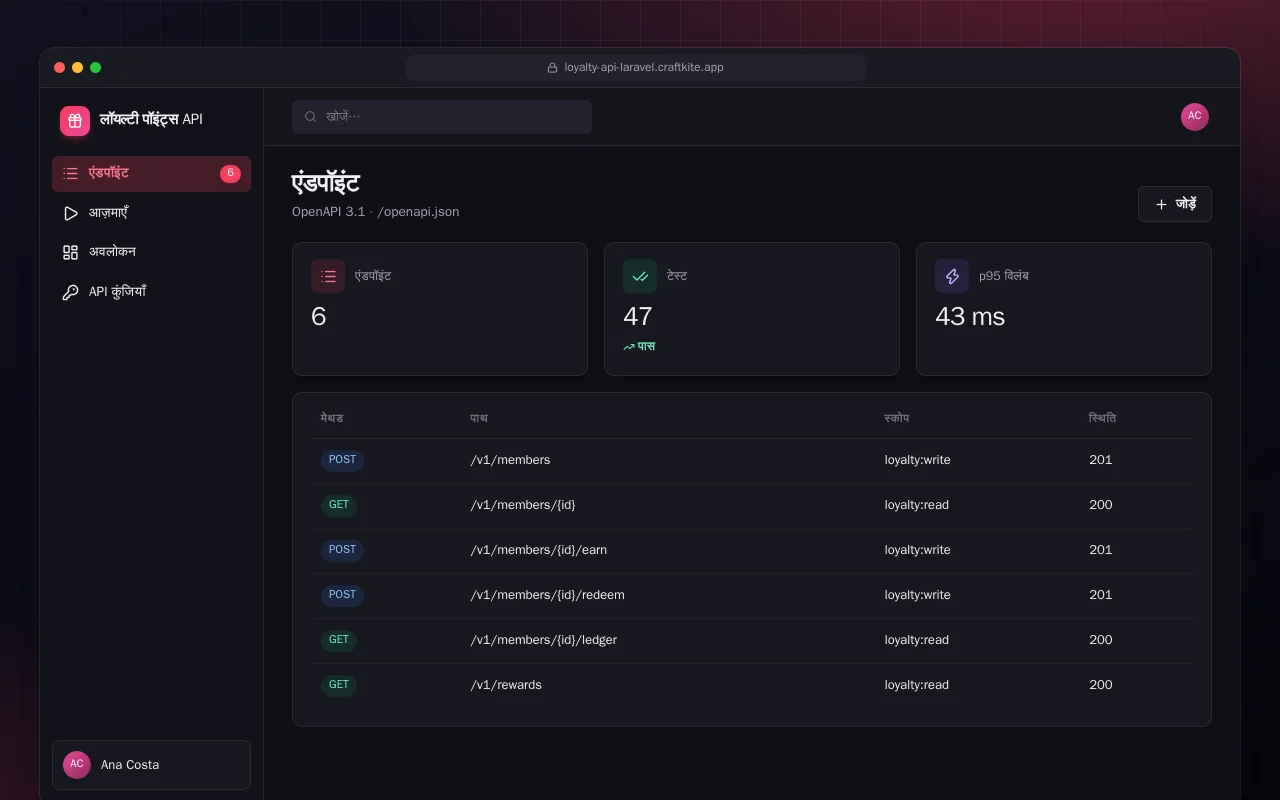This screenshot has height=800, width=1280.
Task: Click the 6 count badge in sidebar
Action: coord(230,173)
